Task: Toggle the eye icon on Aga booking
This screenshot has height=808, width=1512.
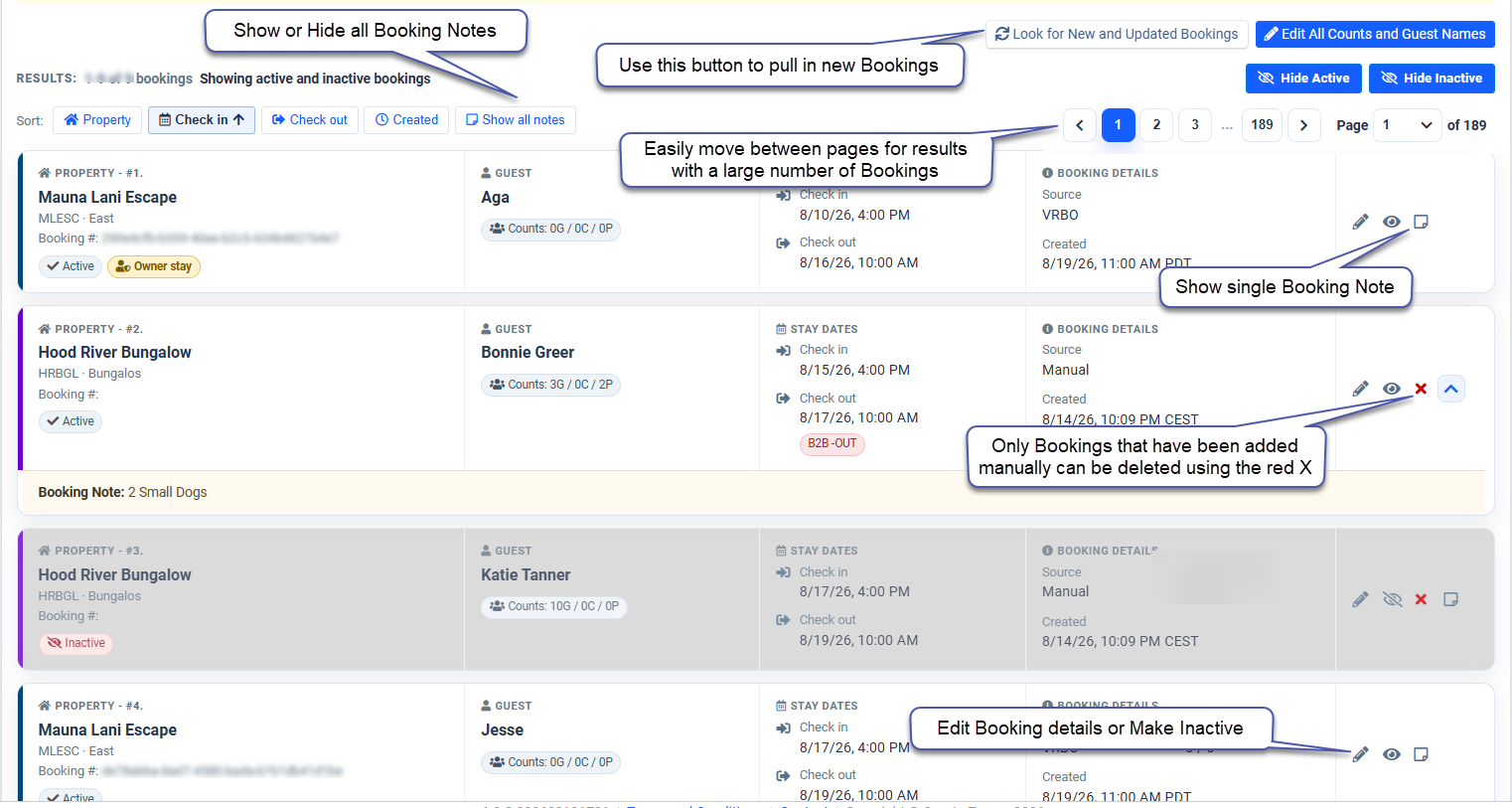Action: coord(1392,222)
